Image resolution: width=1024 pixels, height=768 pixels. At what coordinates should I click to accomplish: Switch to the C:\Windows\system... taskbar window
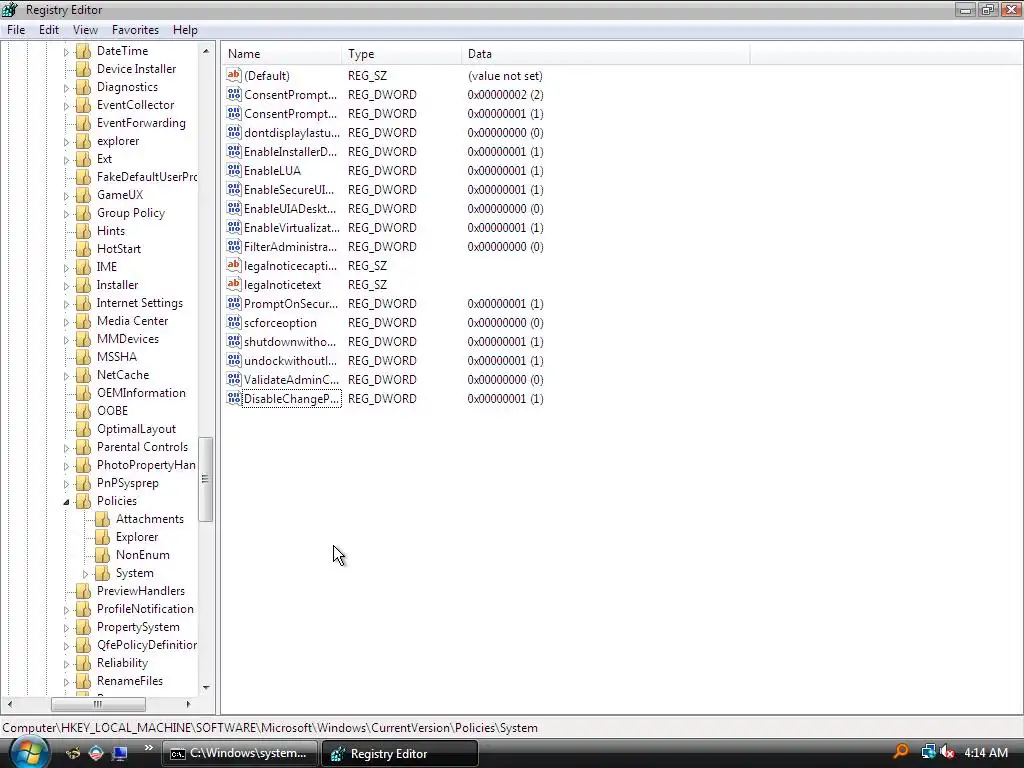click(x=239, y=753)
